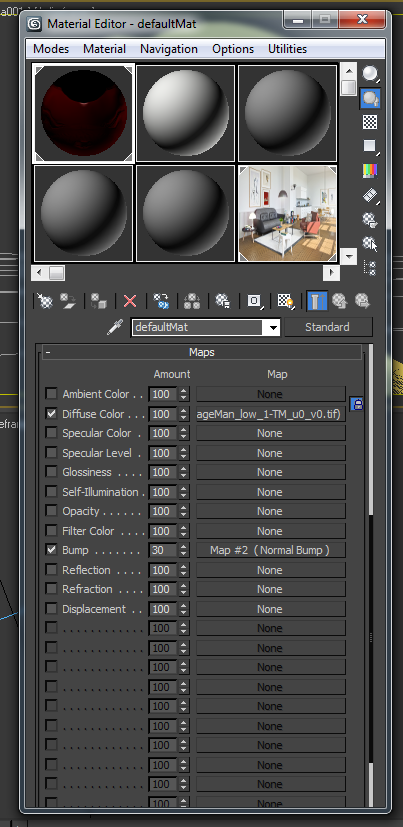Open the Modes menu
Screen dimensions: 403x827
[x=51, y=49]
